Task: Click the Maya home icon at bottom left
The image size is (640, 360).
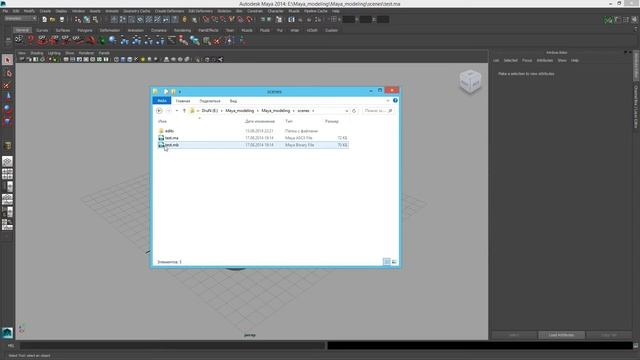Action: pyautogui.click(x=7, y=333)
